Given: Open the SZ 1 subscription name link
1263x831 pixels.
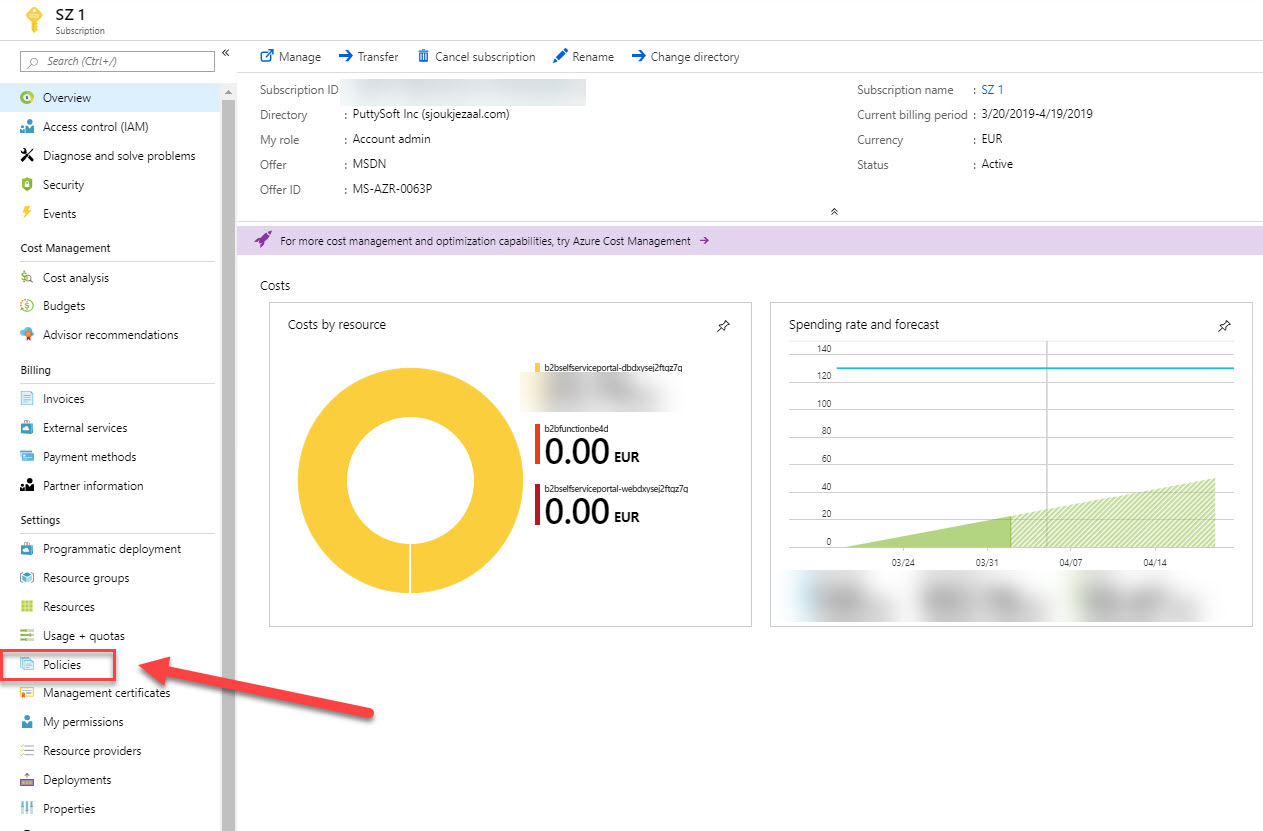Looking at the screenshot, I should (992, 90).
